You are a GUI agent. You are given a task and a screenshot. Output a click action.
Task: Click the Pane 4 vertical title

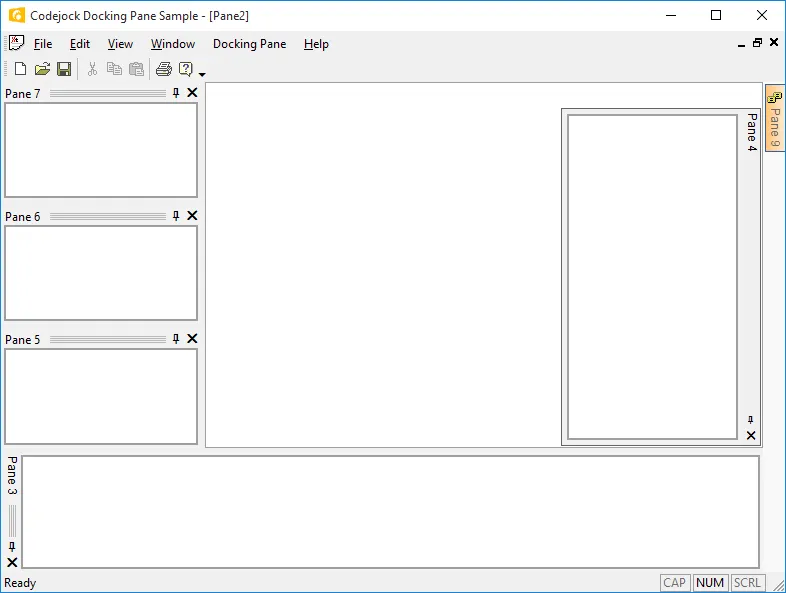tap(751, 132)
